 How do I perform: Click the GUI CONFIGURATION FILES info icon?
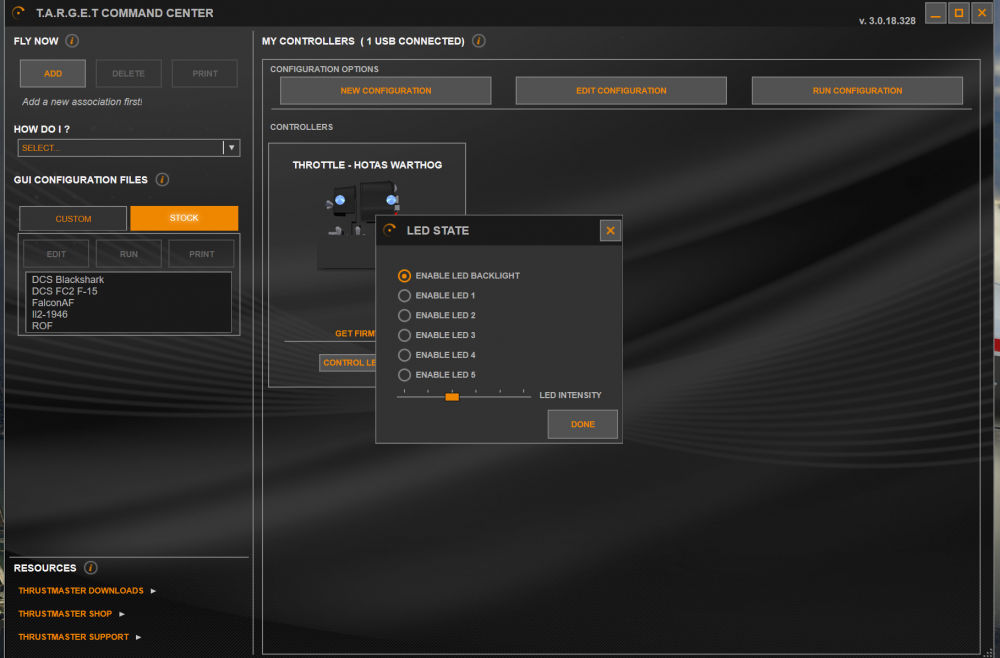click(x=161, y=180)
